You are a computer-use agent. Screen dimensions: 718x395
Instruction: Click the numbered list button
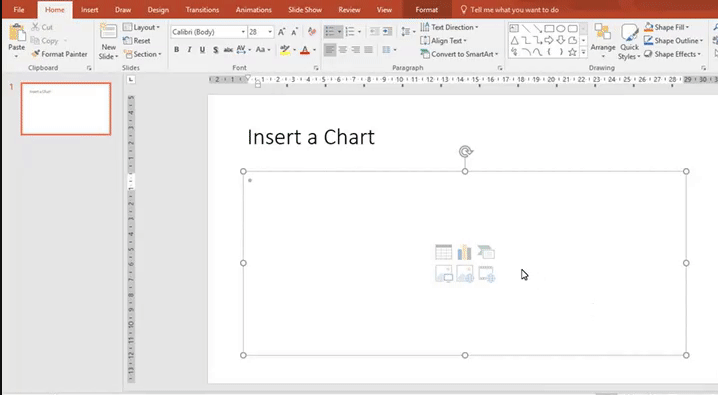(350, 32)
